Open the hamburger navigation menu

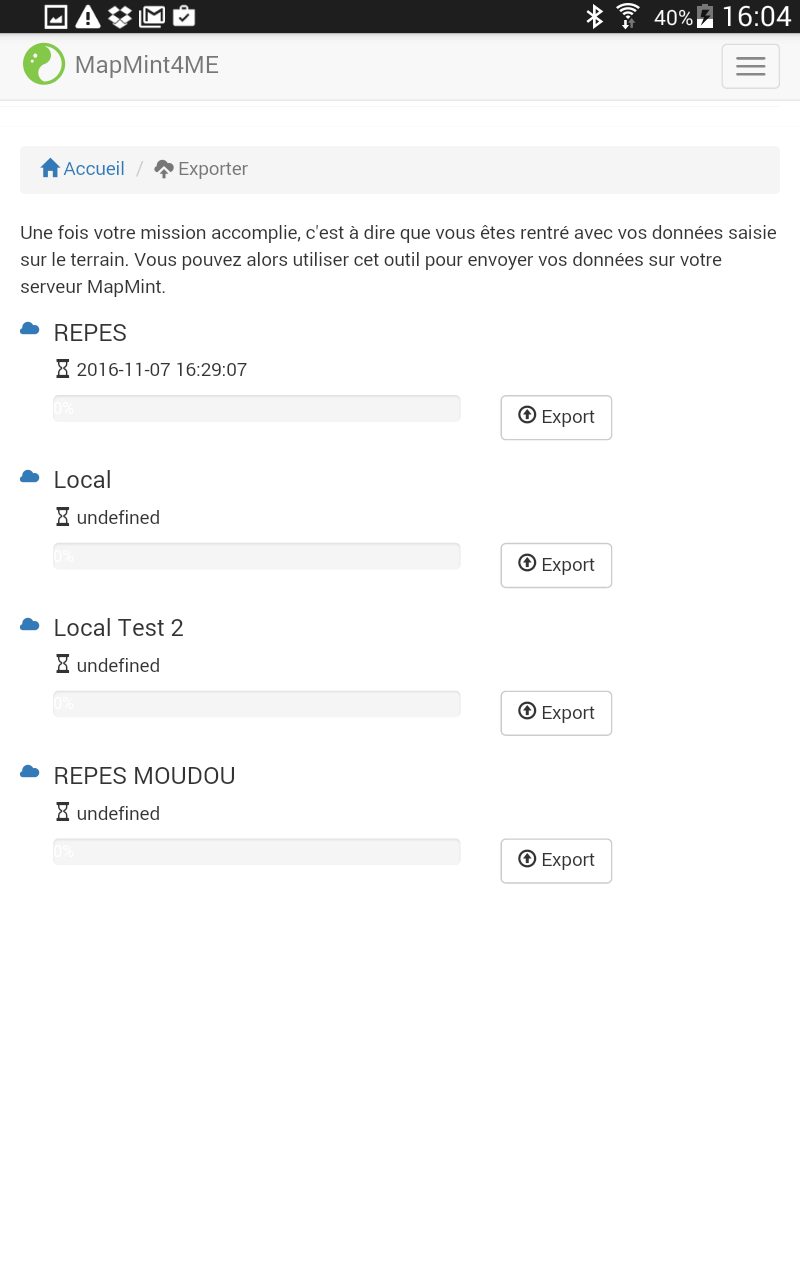coord(750,66)
